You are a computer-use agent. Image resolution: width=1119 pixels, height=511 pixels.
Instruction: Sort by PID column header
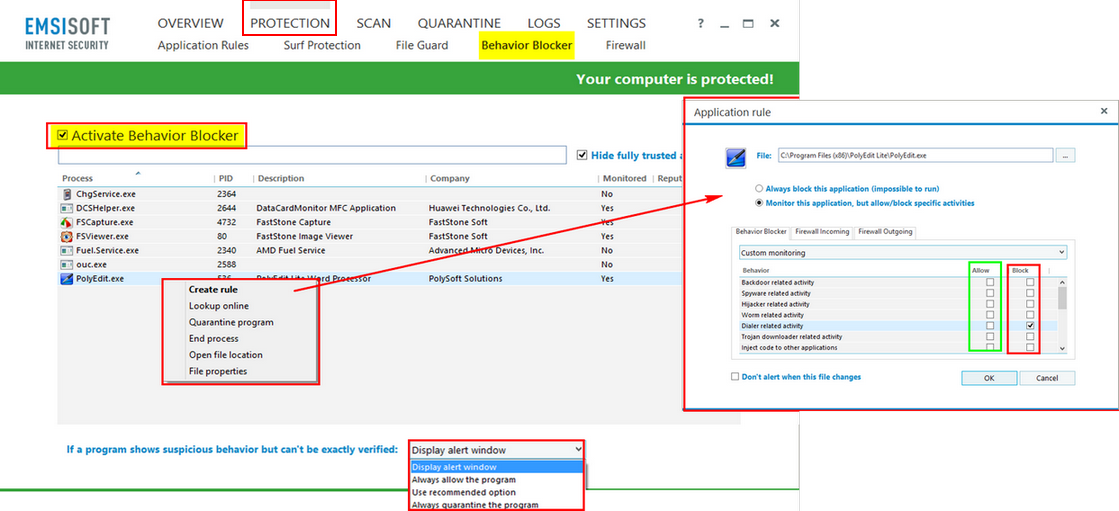pyautogui.click(x=226, y=178)
